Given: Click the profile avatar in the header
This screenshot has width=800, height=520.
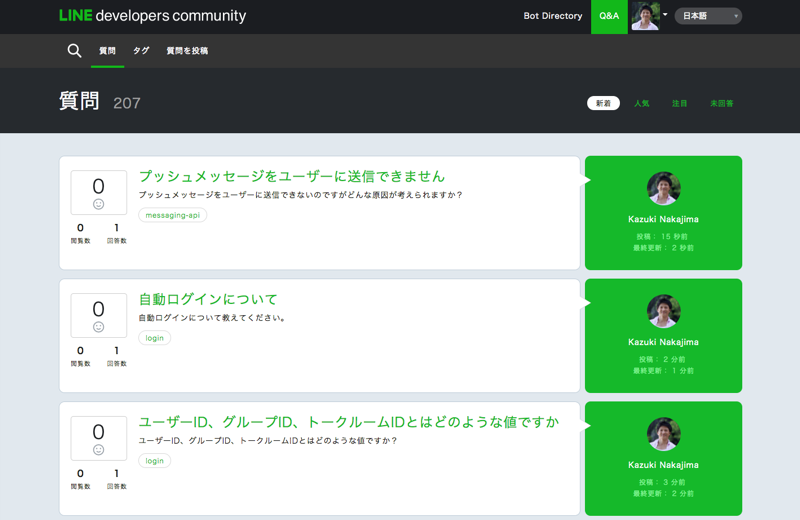Looking at the screenshot, I should point(645,16).
